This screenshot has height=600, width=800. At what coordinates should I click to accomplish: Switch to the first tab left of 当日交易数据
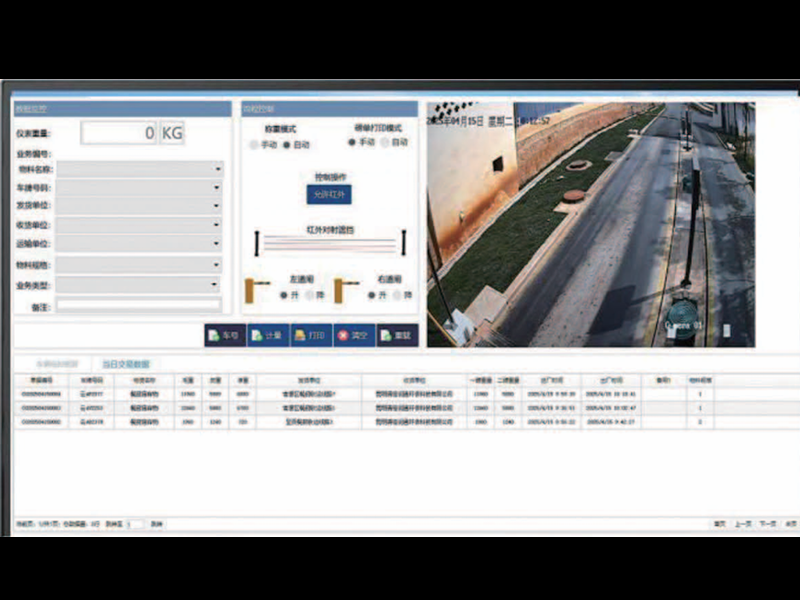pyautogui.click(x=57, y=364)
